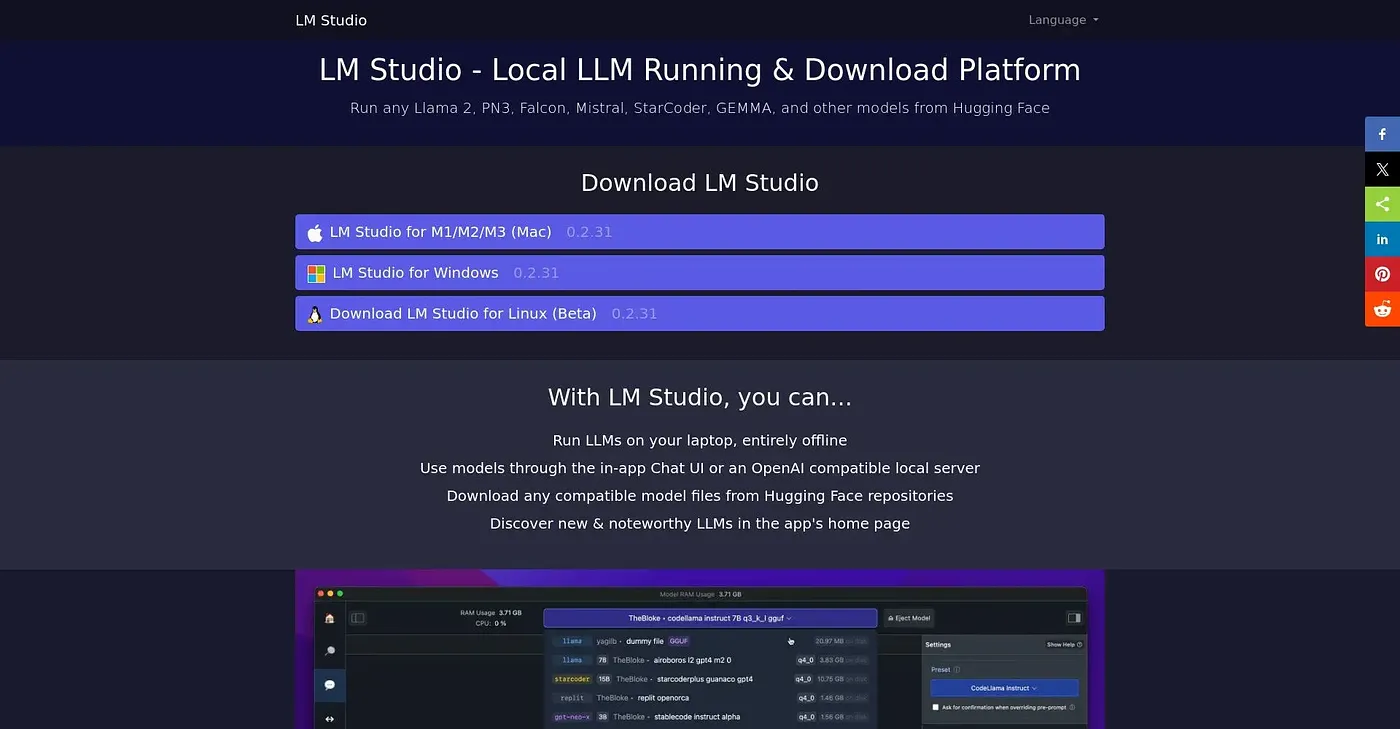
Task: Click the 'Download LM Studio' heading
Action: pos(700,183)
